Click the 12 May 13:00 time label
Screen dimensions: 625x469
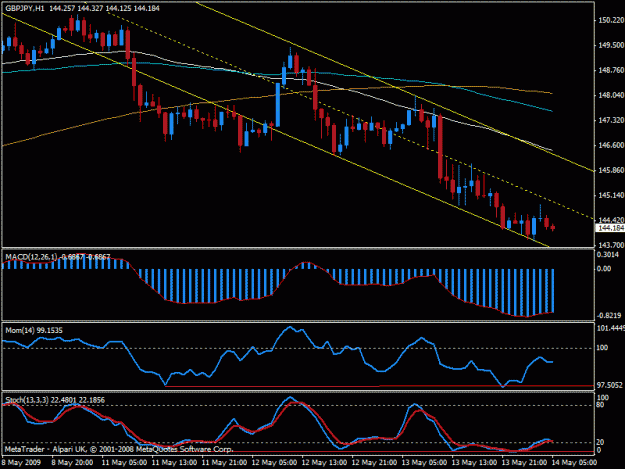click(x=324, y=463)
